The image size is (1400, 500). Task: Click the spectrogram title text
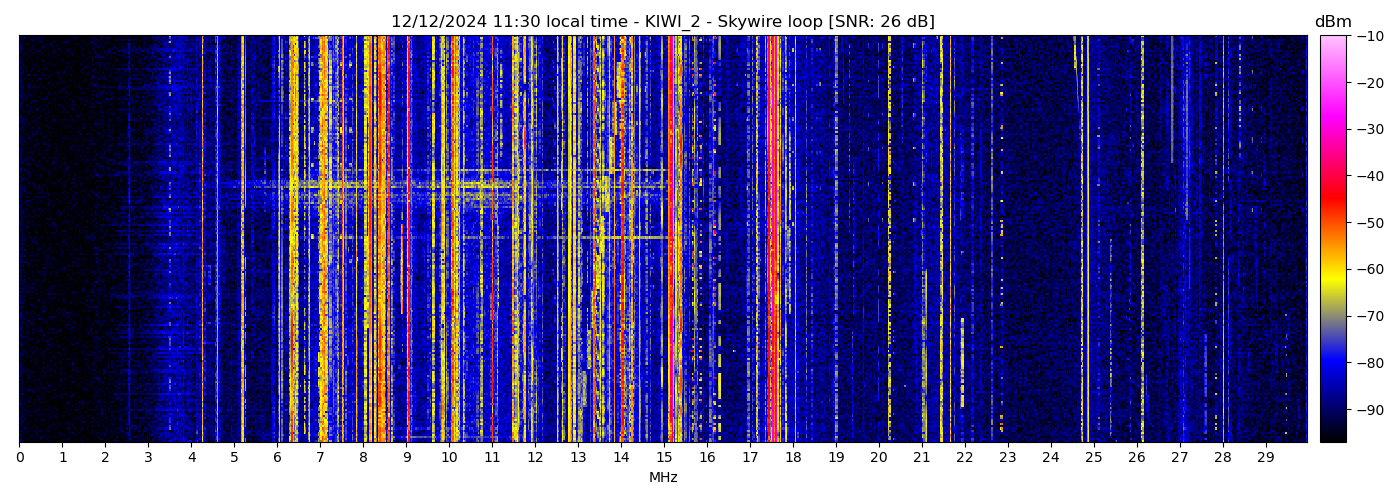click(x=662, y=22)
